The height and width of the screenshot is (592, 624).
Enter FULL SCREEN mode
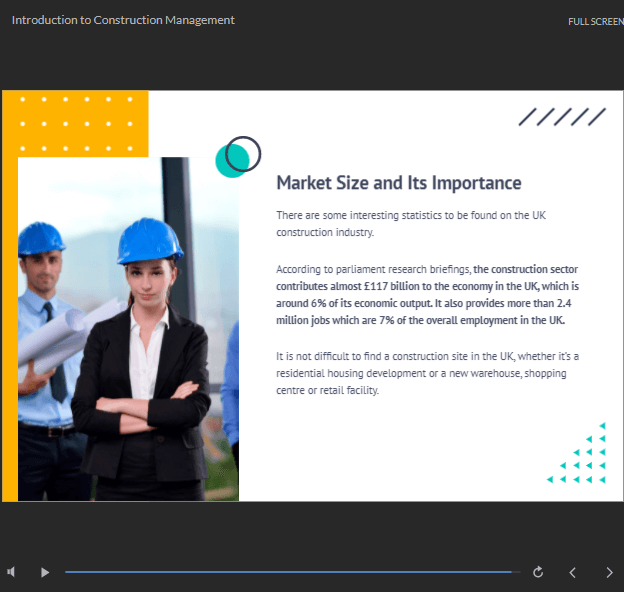[596, 21]
